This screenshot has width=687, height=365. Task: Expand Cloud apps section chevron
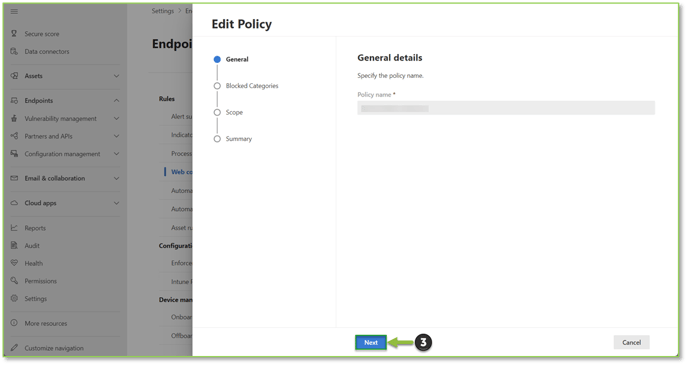coord(116,203)
